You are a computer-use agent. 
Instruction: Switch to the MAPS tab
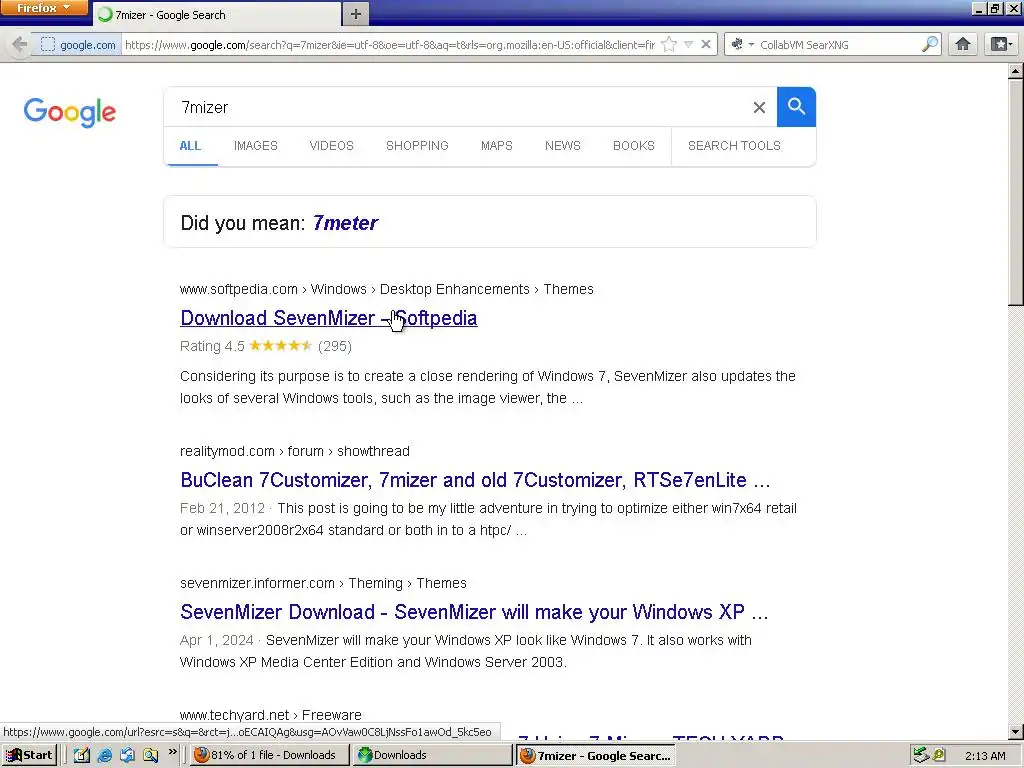[496, 146]
